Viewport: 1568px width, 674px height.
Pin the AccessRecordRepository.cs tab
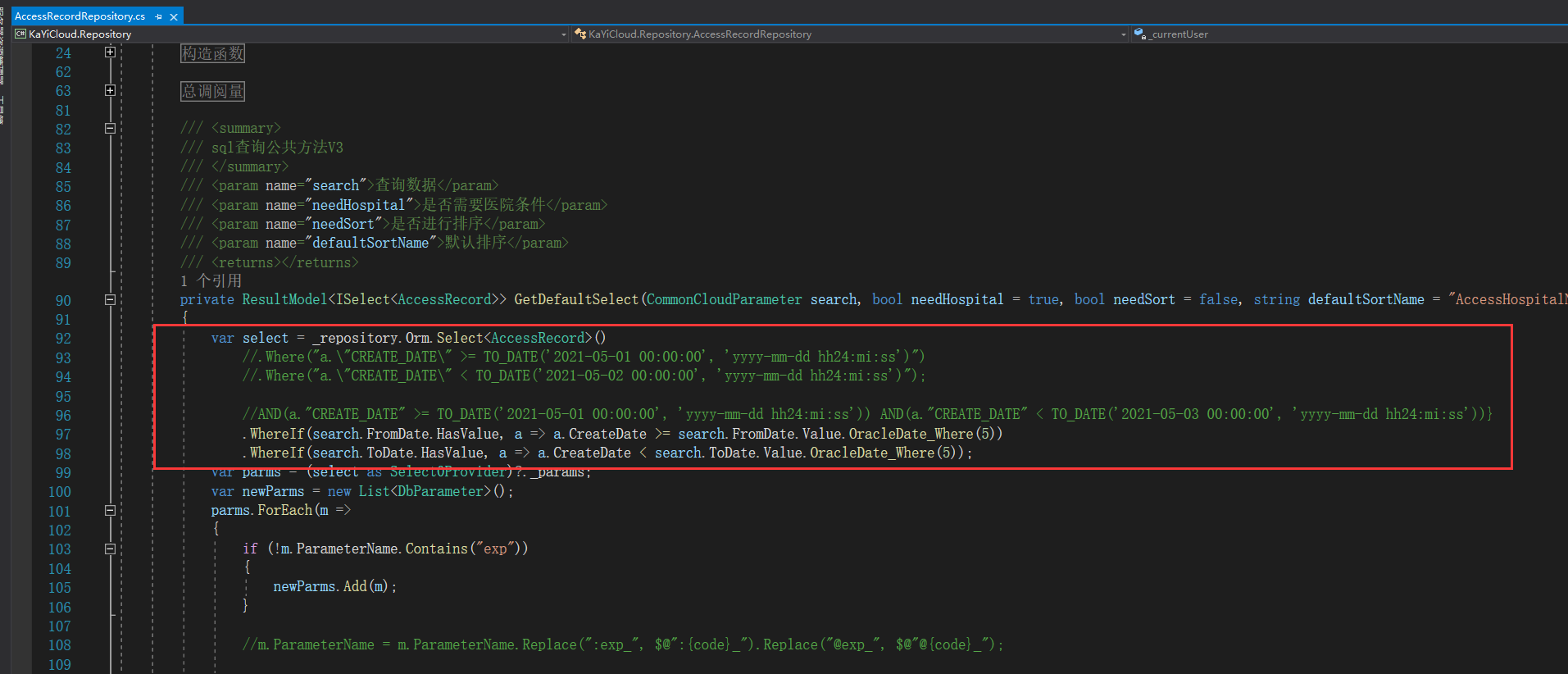[159, 16]
